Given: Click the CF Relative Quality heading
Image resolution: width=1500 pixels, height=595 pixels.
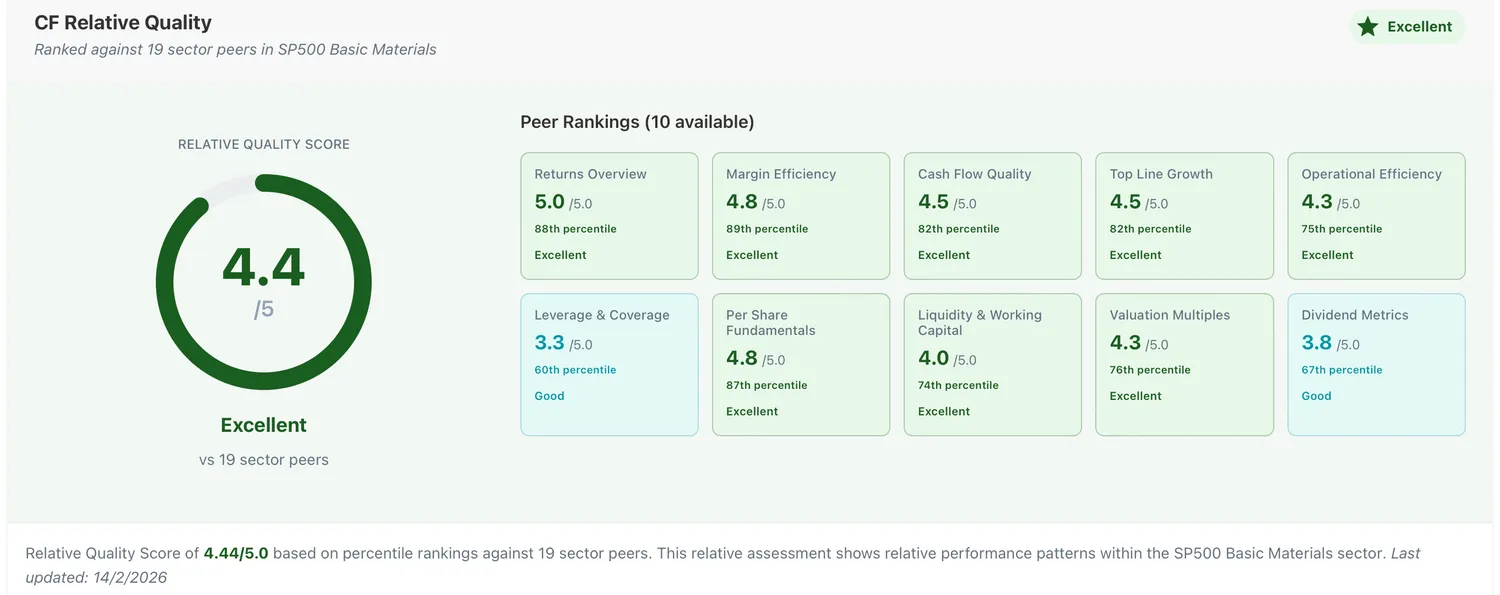Looking at the screenshot, I should [x=123, y=22].
